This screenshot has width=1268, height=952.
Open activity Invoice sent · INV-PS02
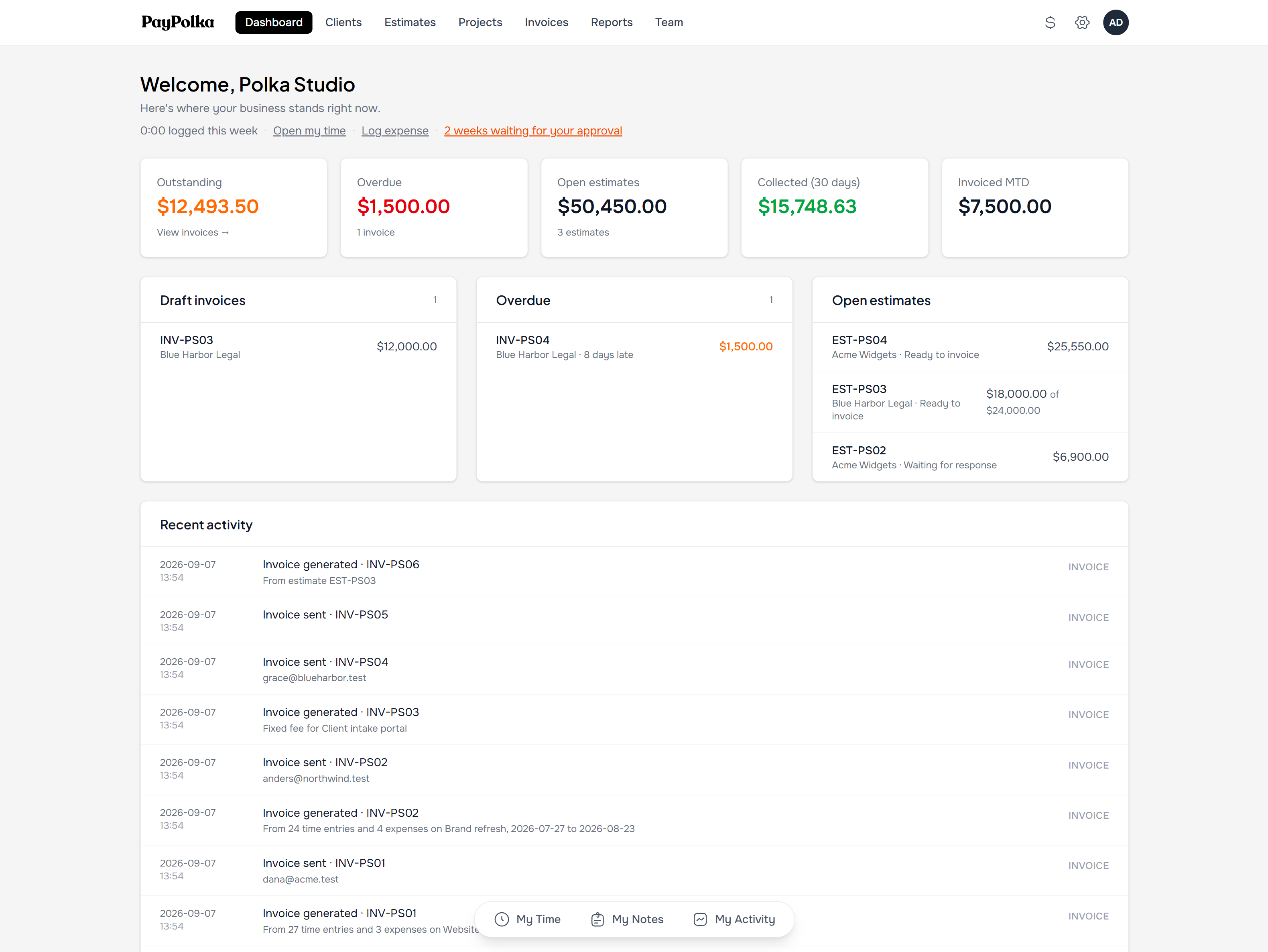click(x=634, y=770)
